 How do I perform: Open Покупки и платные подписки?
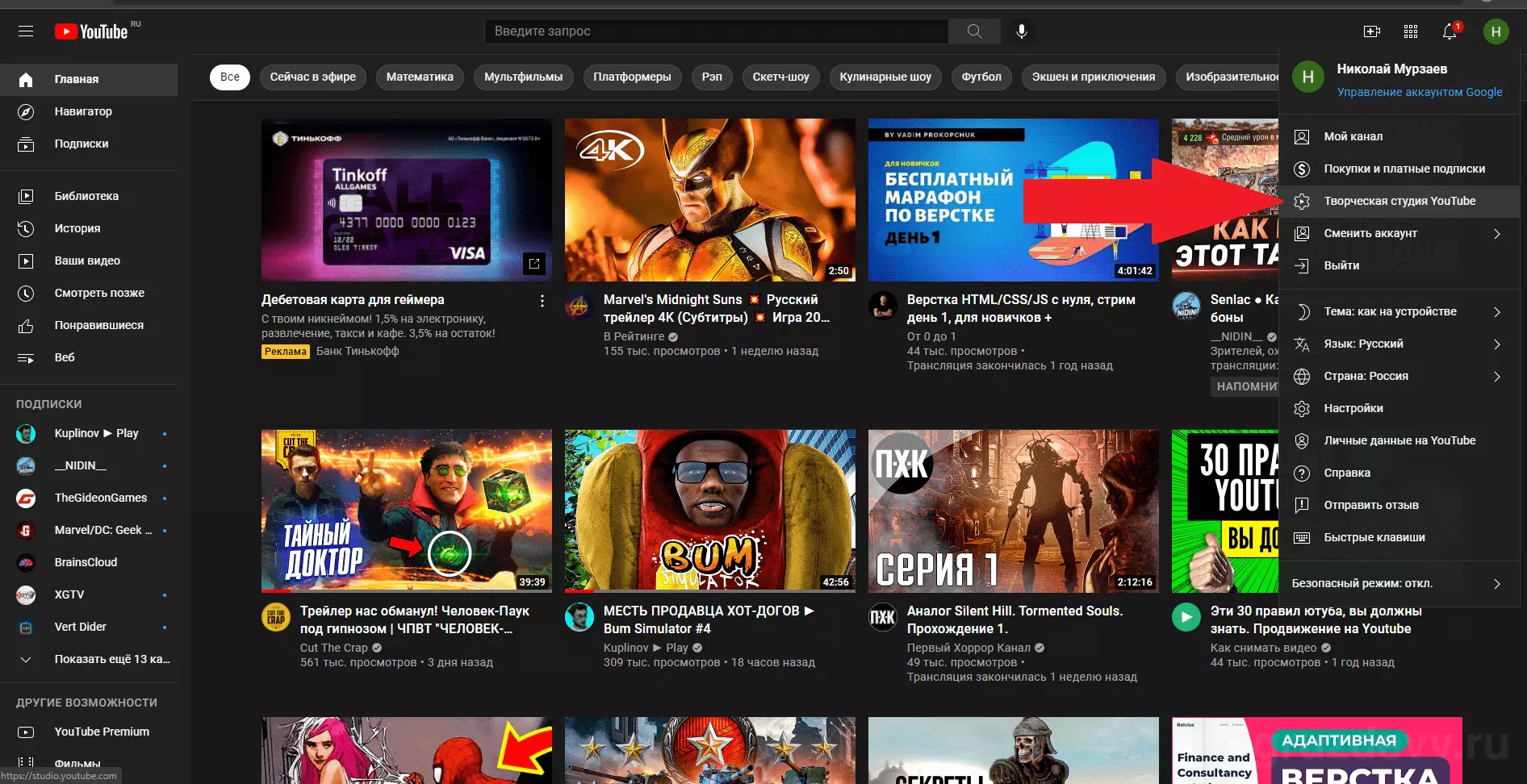(1399, 169)
